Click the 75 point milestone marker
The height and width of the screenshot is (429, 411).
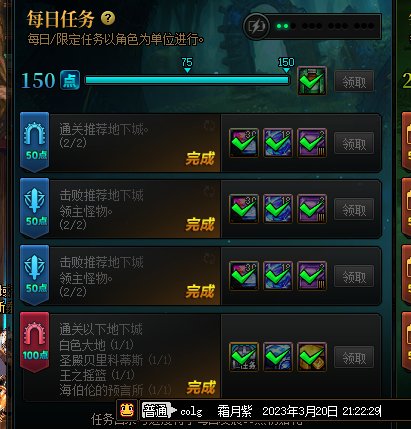pos(187,65)
